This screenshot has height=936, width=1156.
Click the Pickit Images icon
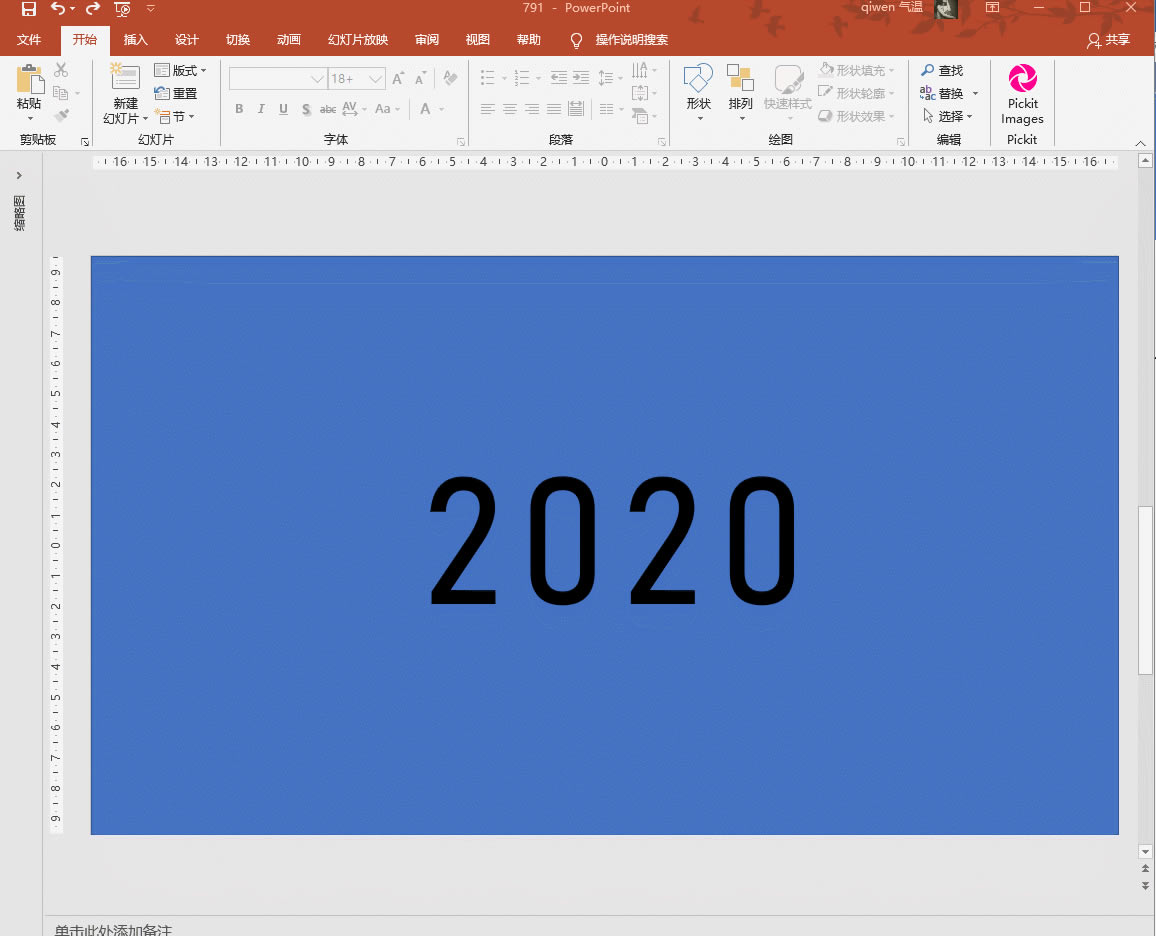(1023, 78)
